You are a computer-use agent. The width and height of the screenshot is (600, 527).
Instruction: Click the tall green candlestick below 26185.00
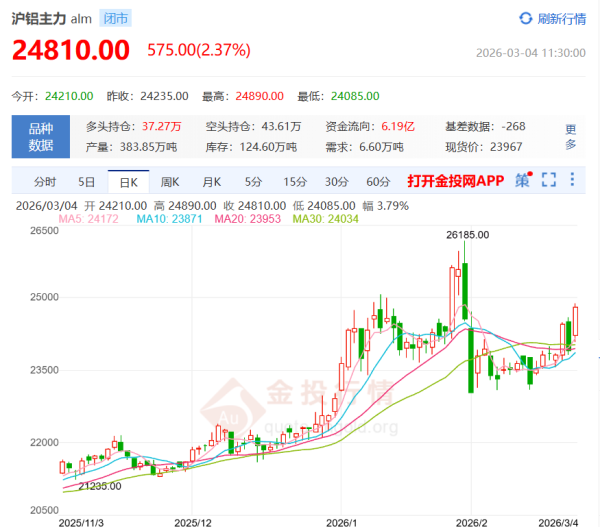[x=465, y=291]
